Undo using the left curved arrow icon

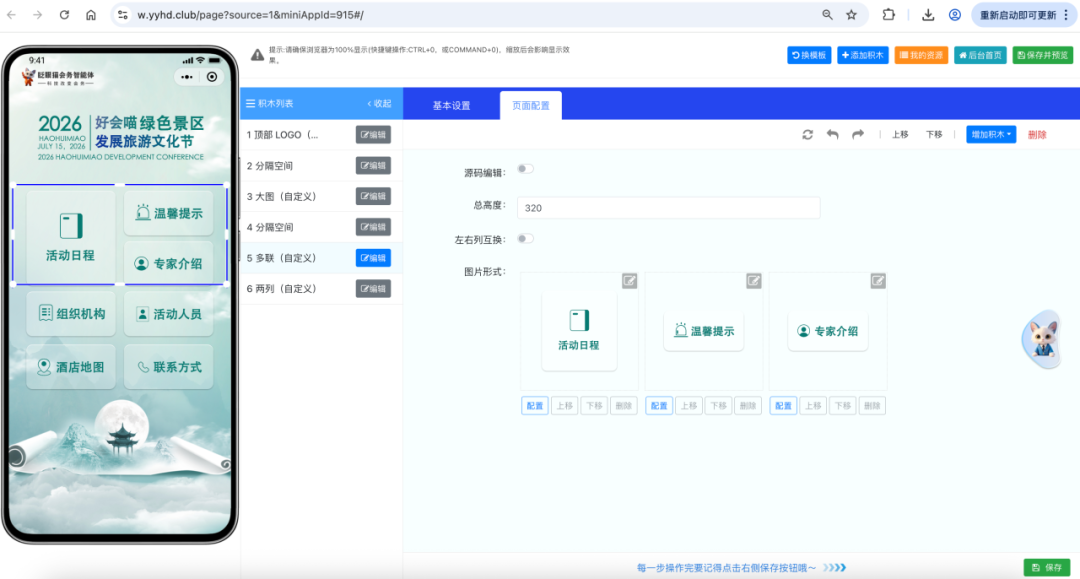pos(832,135)
